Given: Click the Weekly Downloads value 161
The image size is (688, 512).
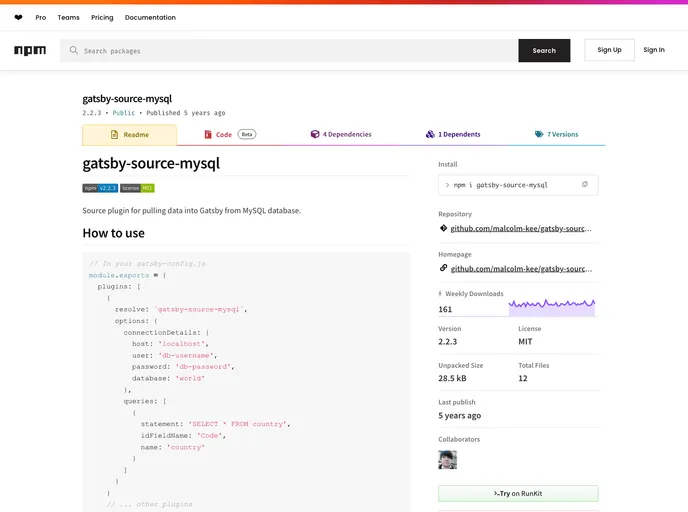Looking at the screenshot, I should click(x=445, y=309).
